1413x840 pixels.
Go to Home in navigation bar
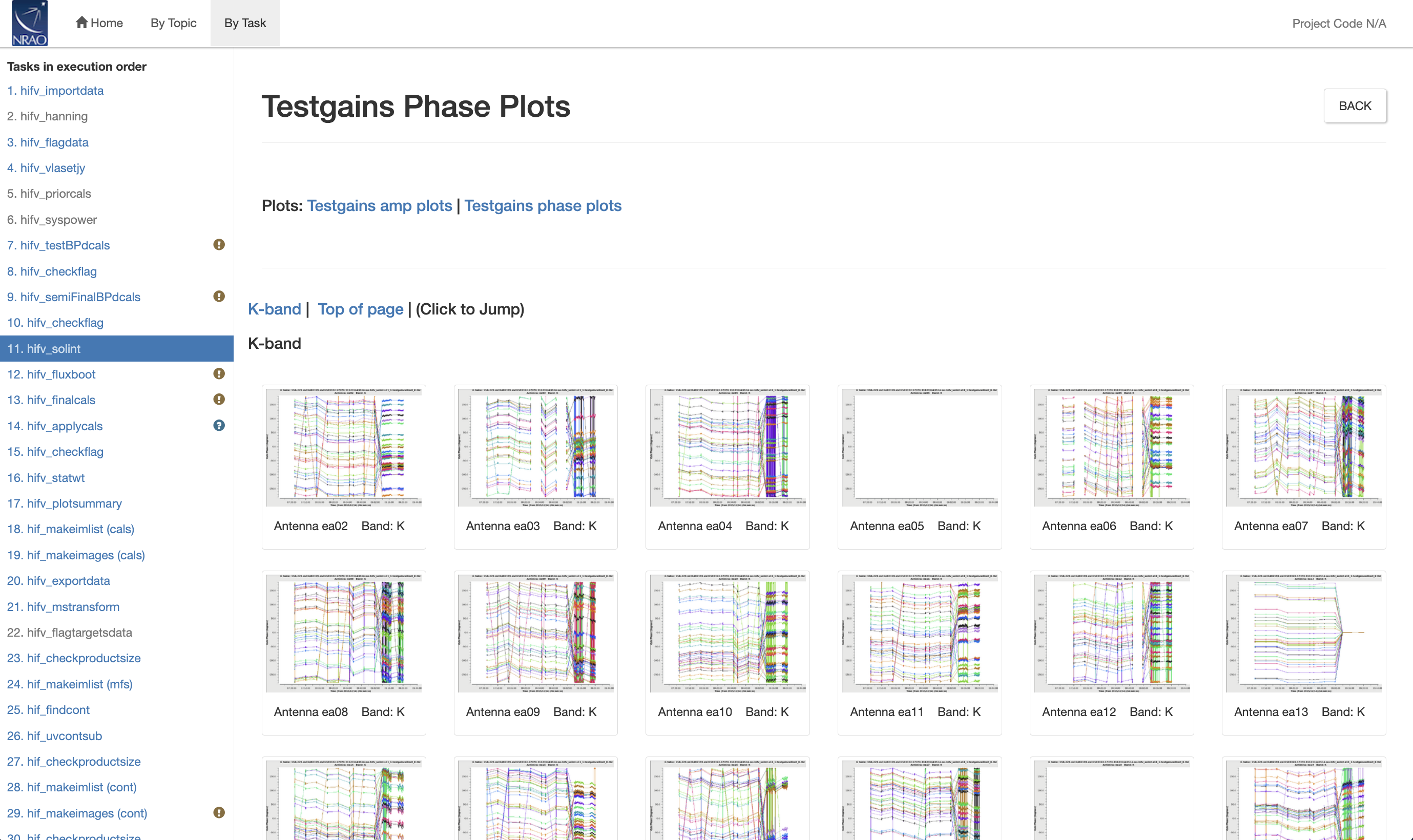[x=99, y=23]
